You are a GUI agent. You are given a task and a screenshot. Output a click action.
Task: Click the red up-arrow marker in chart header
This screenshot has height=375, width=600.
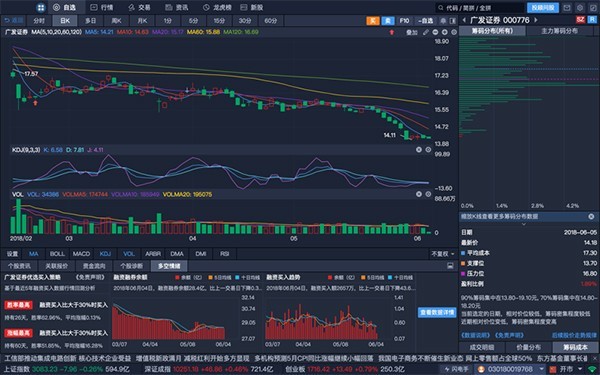tap(391, 32)
